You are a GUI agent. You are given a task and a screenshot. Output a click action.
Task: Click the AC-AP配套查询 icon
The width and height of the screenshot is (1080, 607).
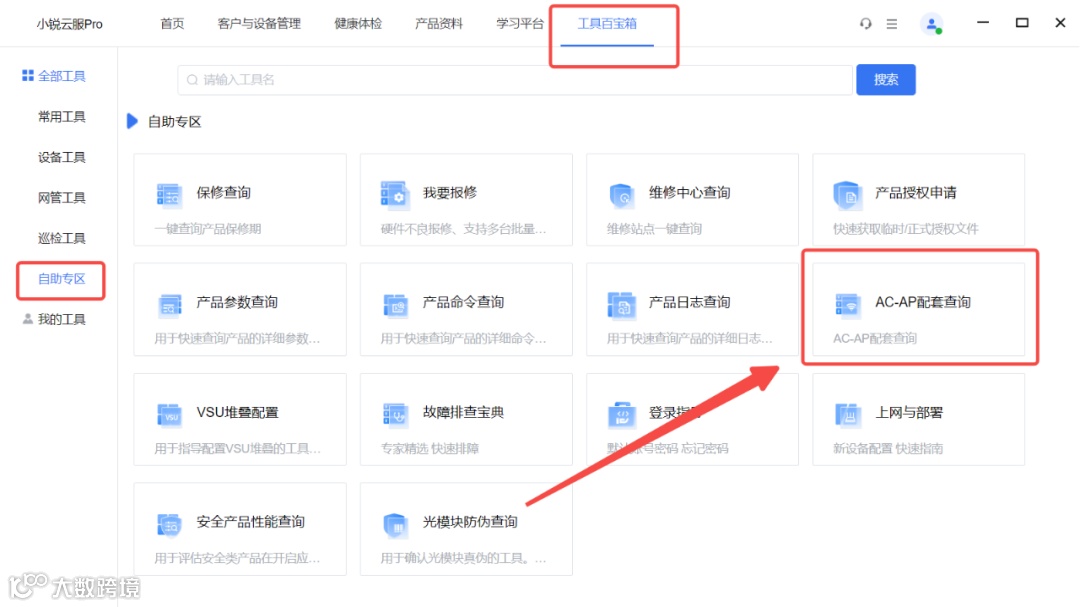(848, 305)
